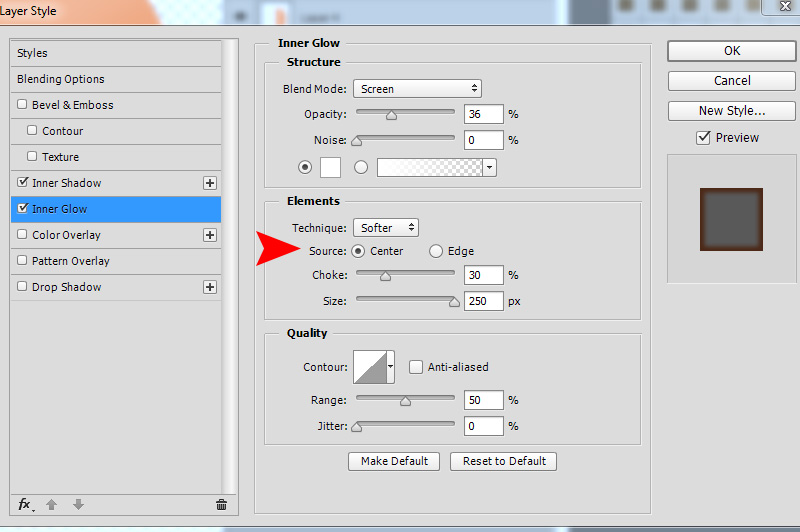Click the Noise slider handle
The height and width of the screenshot is (532, 800).
pyautogui.click(x=357, y=141)
